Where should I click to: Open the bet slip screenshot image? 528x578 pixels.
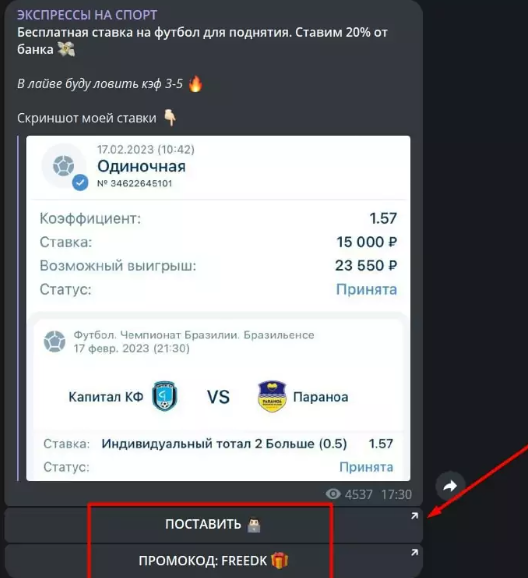click(218, 308)
